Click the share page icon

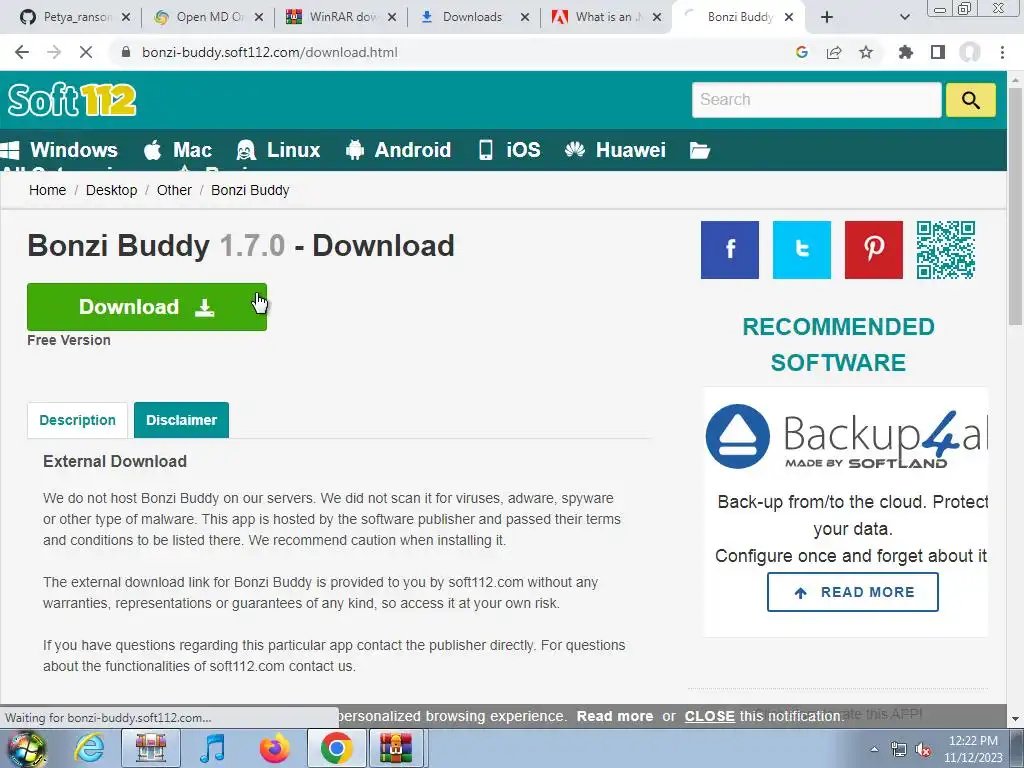tap(834, 52)
